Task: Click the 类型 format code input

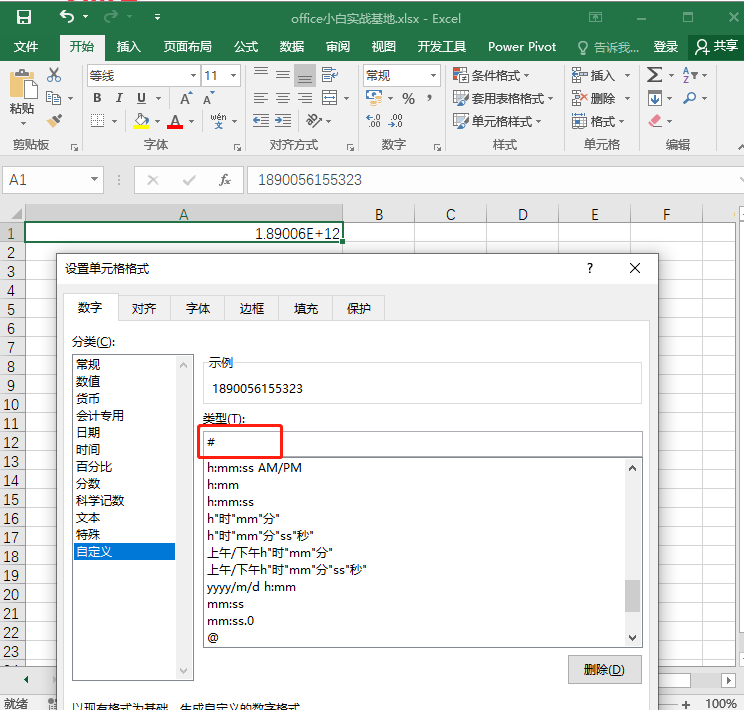Action: tap(423, 443)
